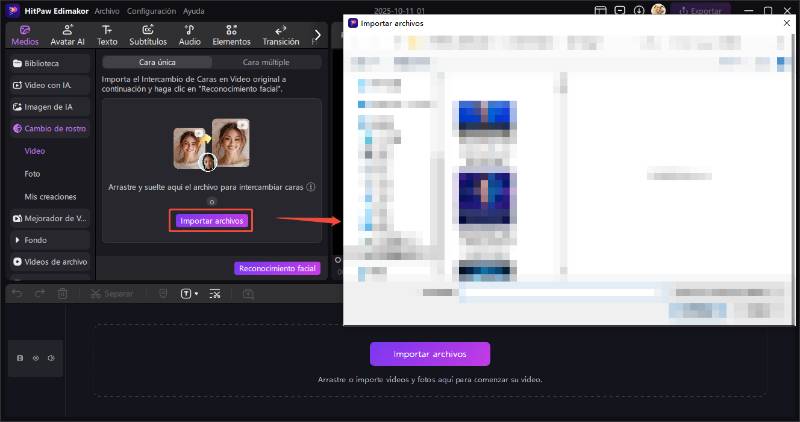Toggle the track lock icon
The width and height of the screenshot is (800, 422).
[21, 357]
